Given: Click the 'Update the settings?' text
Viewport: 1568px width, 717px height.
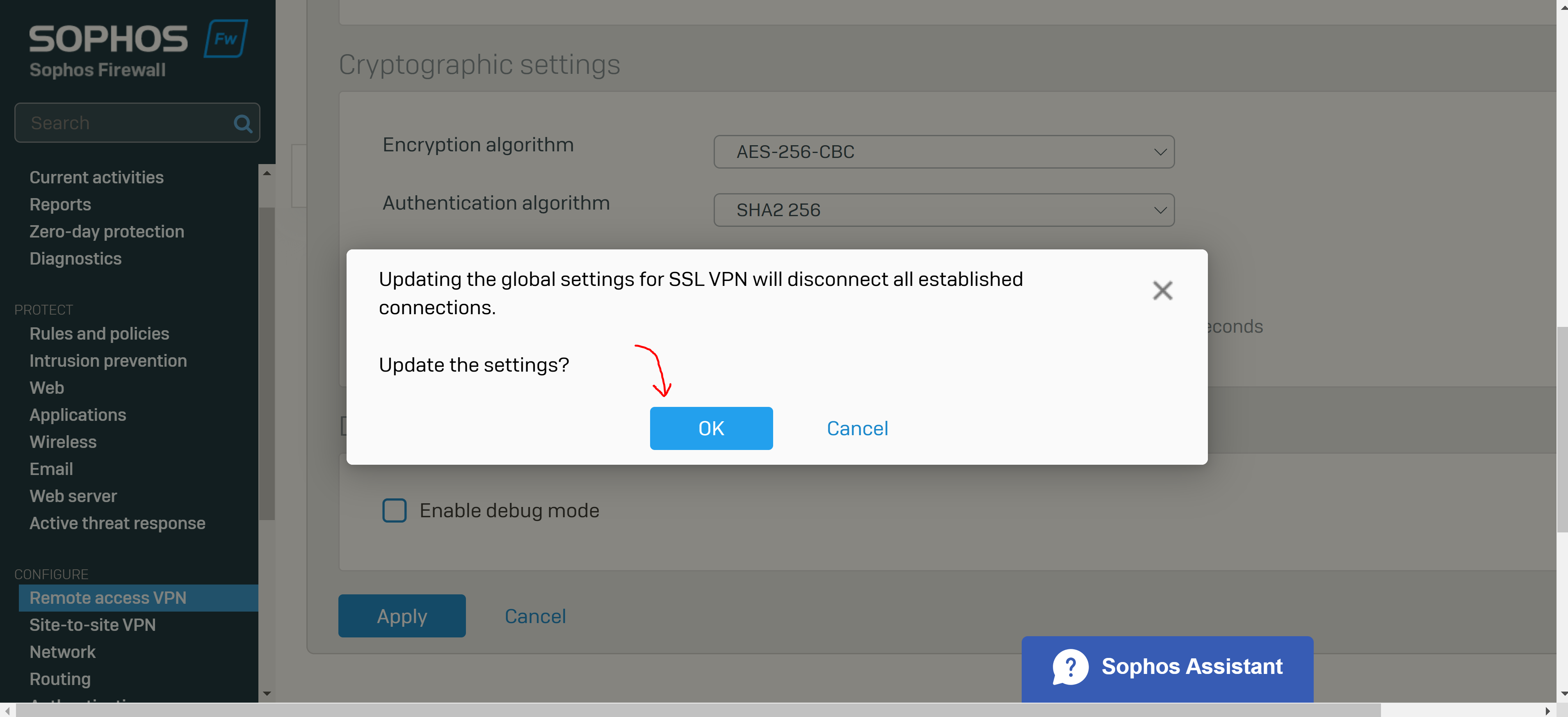Looking at the screenshot, I should (474, 365).
